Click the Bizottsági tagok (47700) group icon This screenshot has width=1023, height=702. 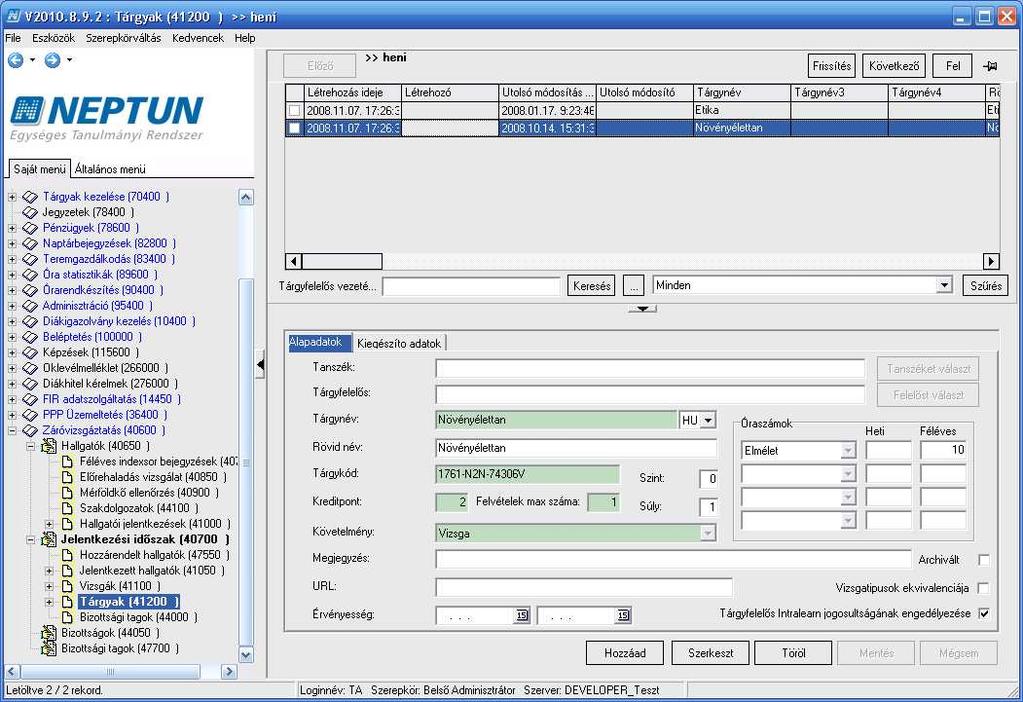click(x=49, y=649)
